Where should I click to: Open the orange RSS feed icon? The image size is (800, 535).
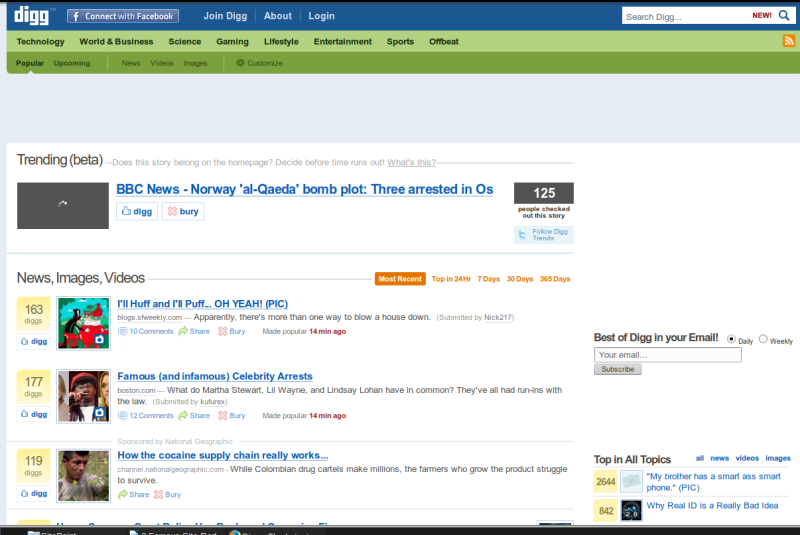(x=788, y=41)
